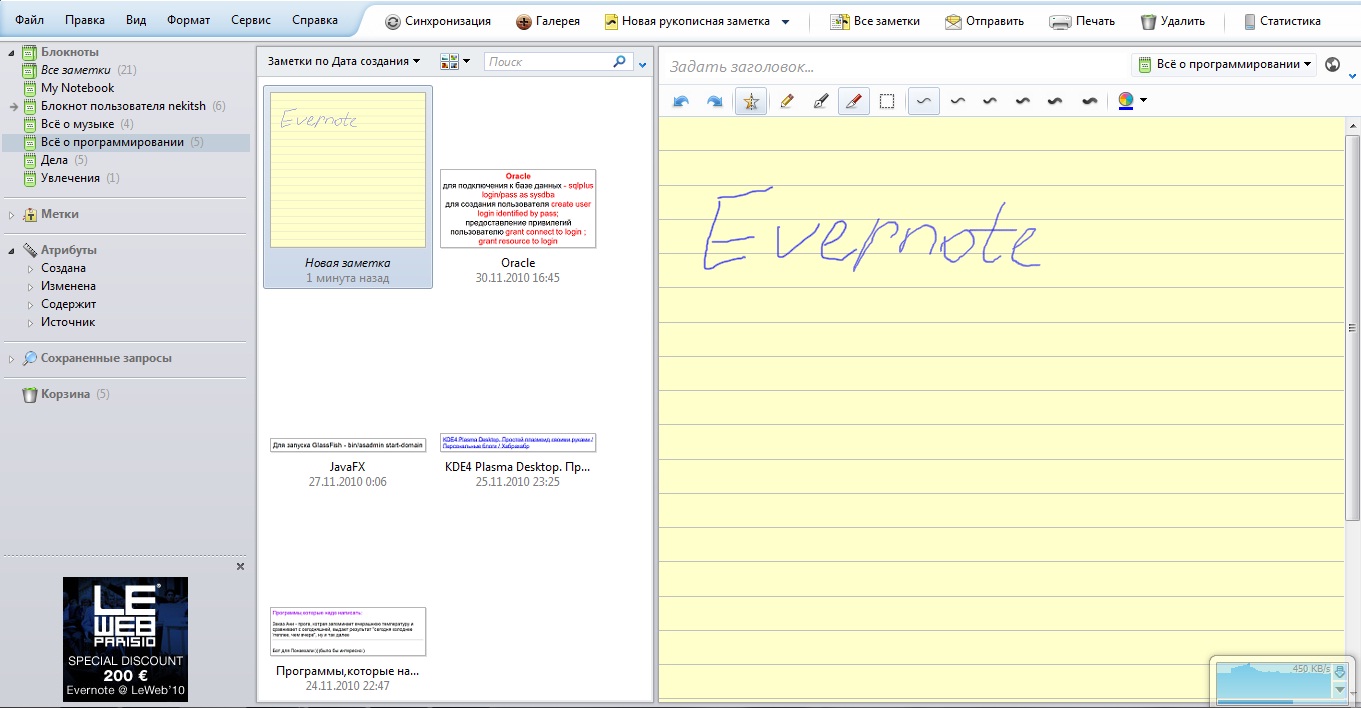Expand Сохраненные запросы section
1361x708 pixels.
pyautogui.click(x=11, y=358)
